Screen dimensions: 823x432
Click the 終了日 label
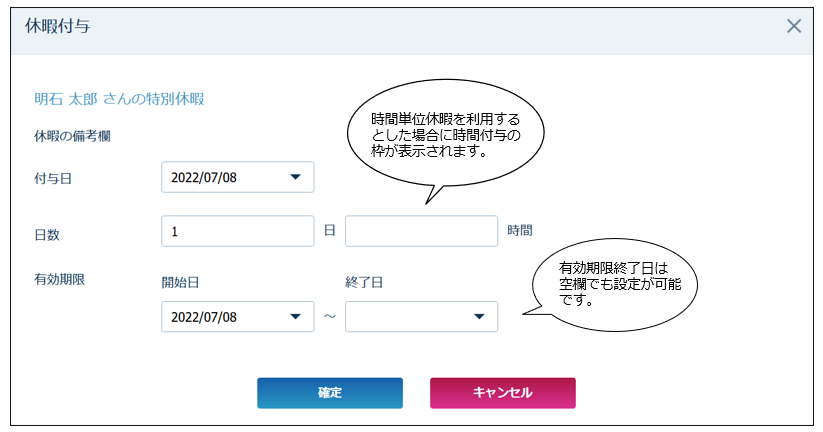(364, 282)
